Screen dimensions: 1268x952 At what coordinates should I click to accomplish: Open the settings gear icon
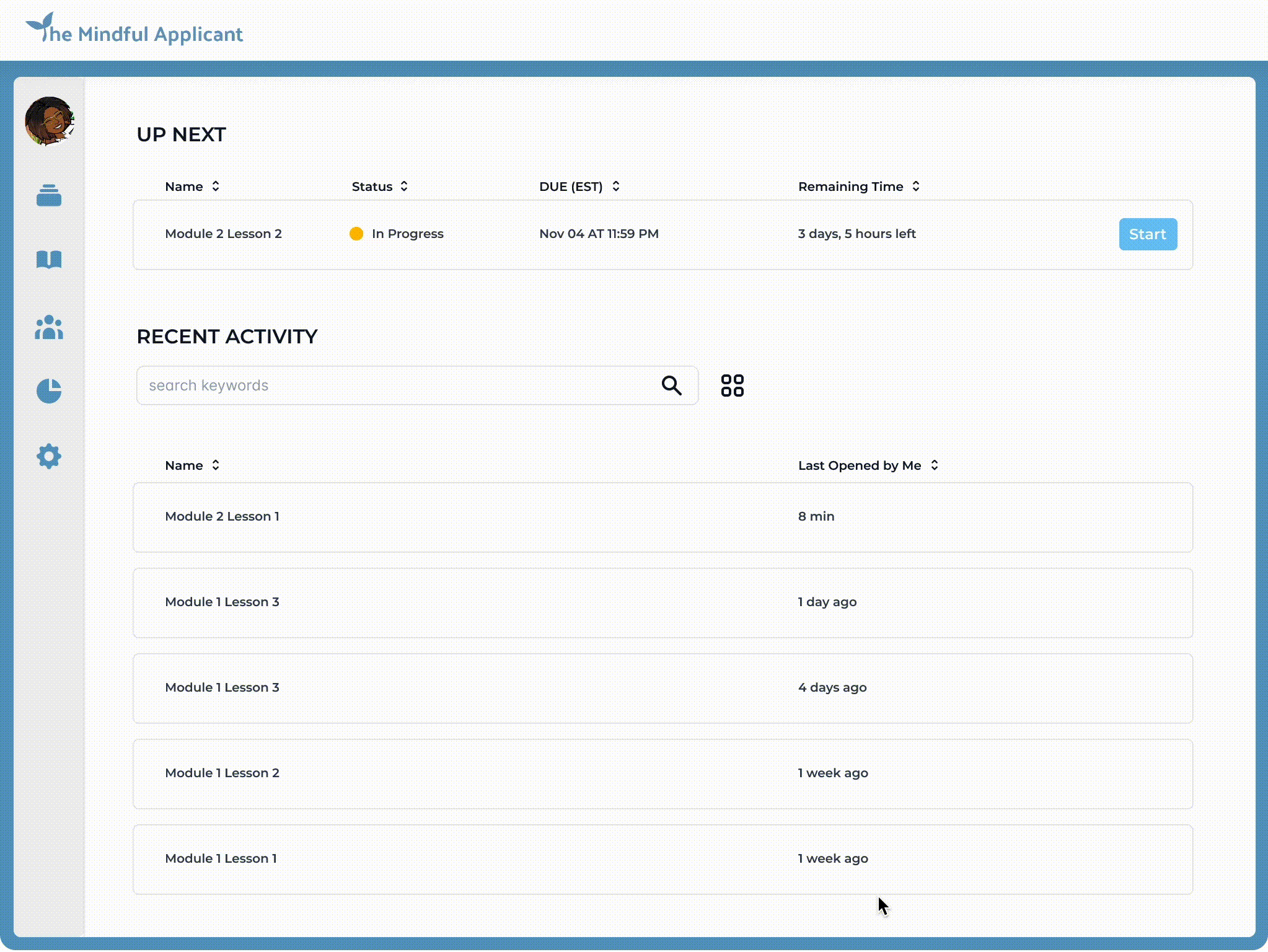click(x=49, y=456)
